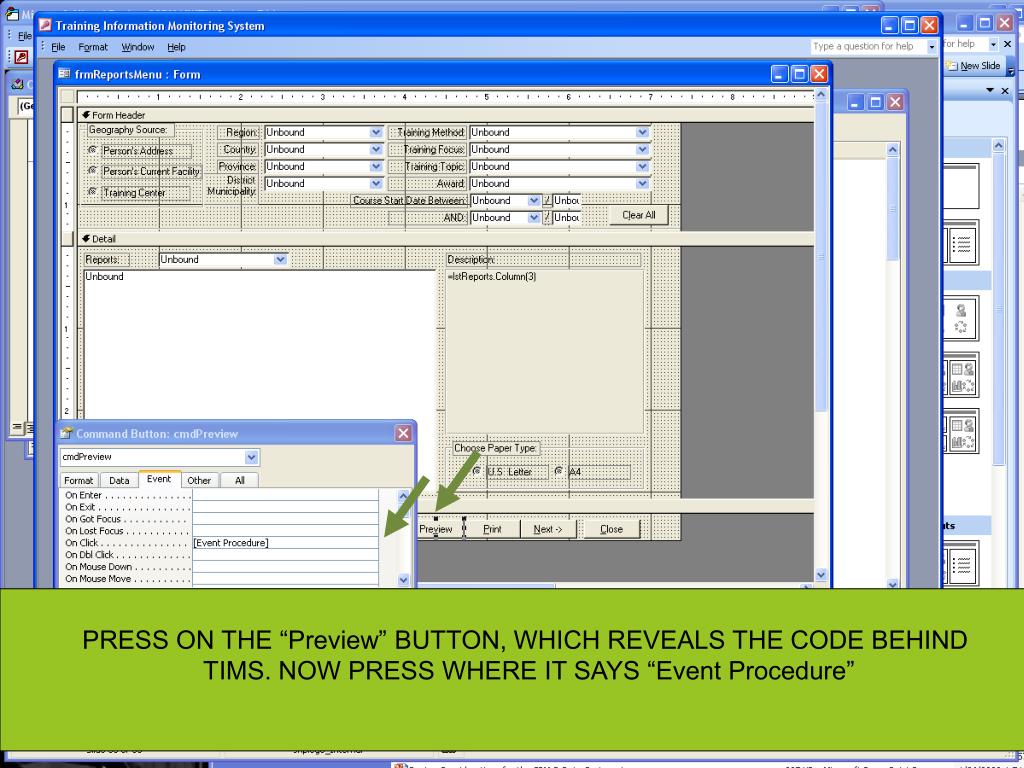Image resolution: width=1024 pixels, height=768 pixels.
Task: Click the Print button on the form
Action: [x=492, y=529]
